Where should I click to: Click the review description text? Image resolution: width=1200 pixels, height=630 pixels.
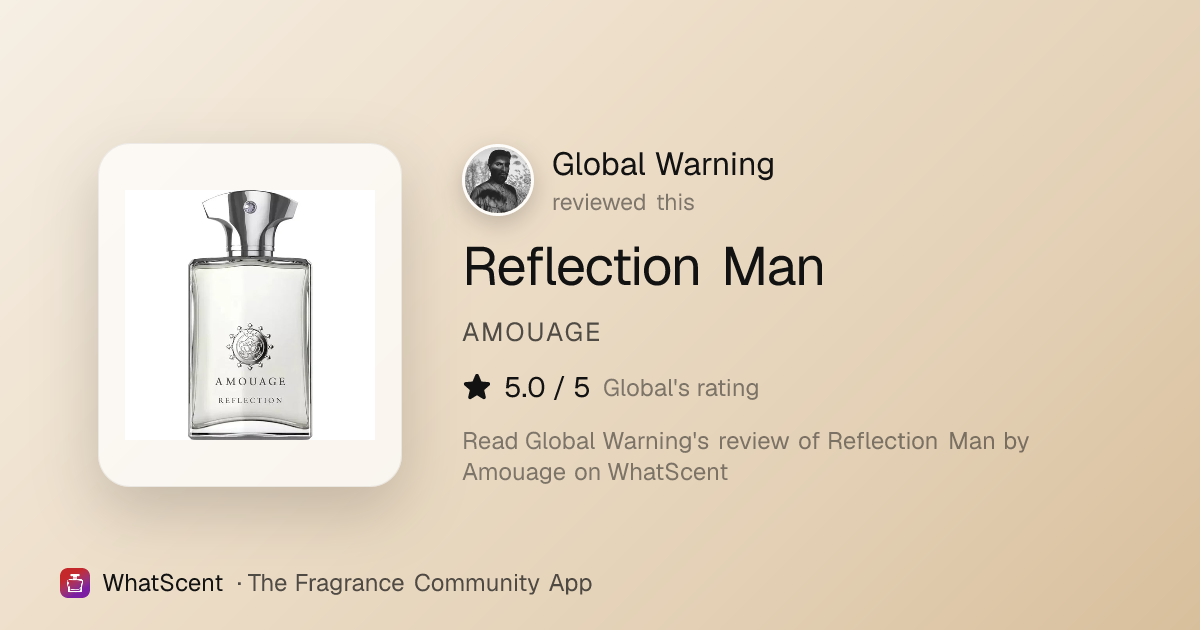[746, 456]
